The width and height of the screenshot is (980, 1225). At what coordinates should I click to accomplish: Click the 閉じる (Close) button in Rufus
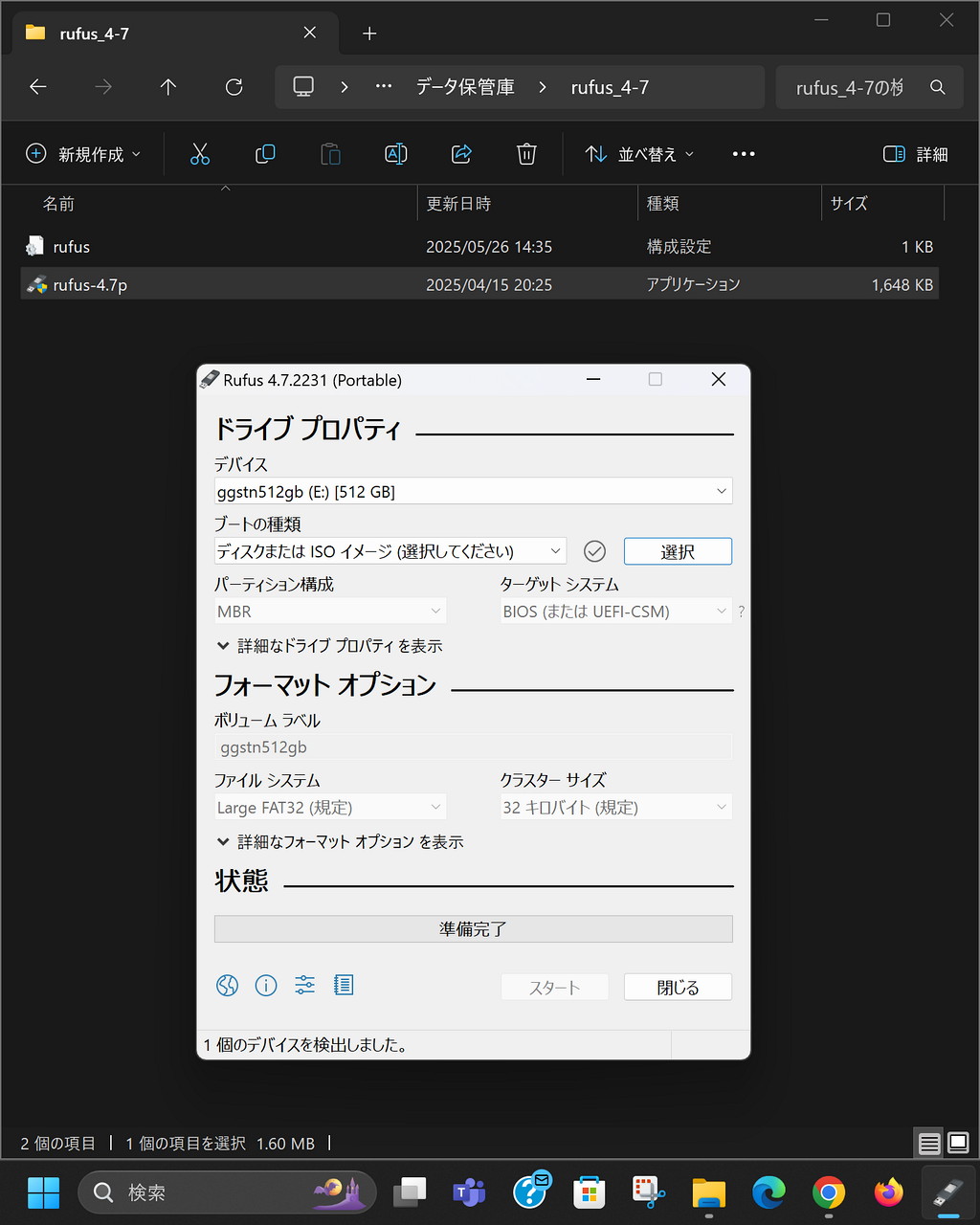(x=678, y=988)
